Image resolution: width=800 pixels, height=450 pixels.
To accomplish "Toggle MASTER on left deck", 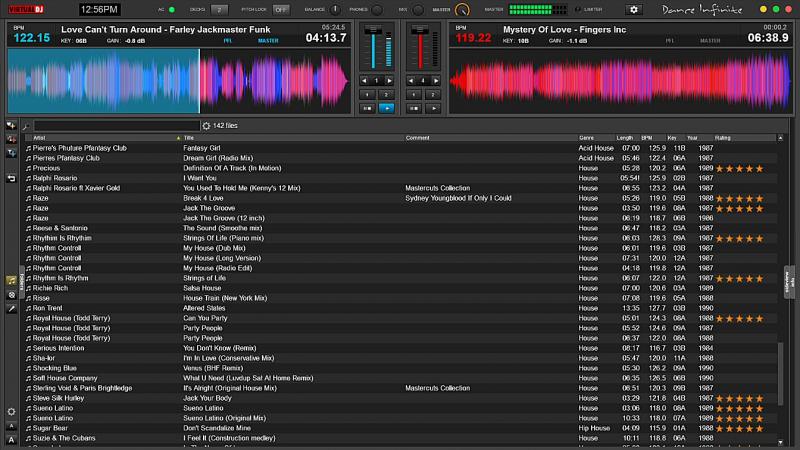I will click(x=268, y=41).
